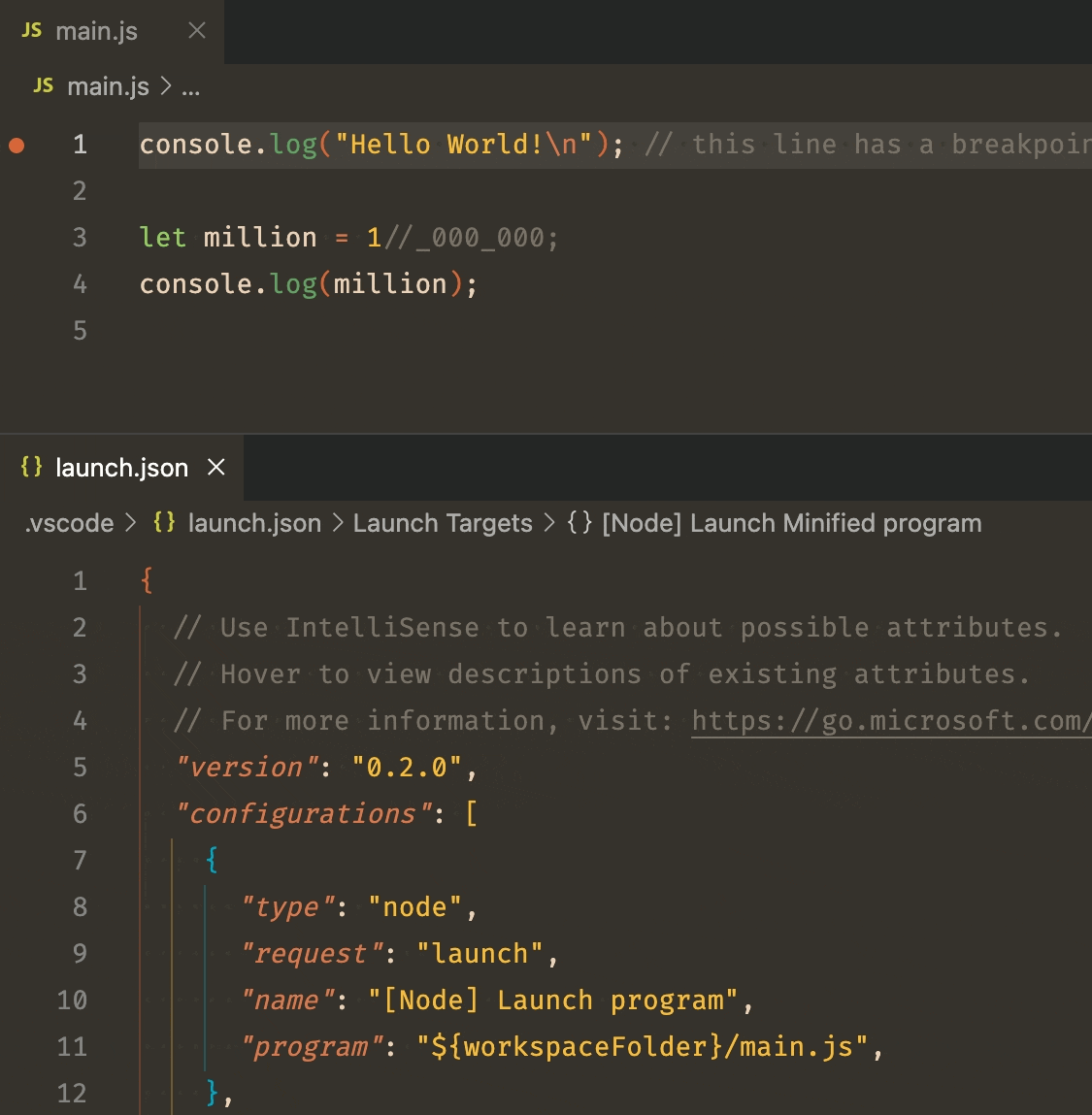
Task: Toggle a breakpoint next to launch.json line 8
Action: [29, 906]
